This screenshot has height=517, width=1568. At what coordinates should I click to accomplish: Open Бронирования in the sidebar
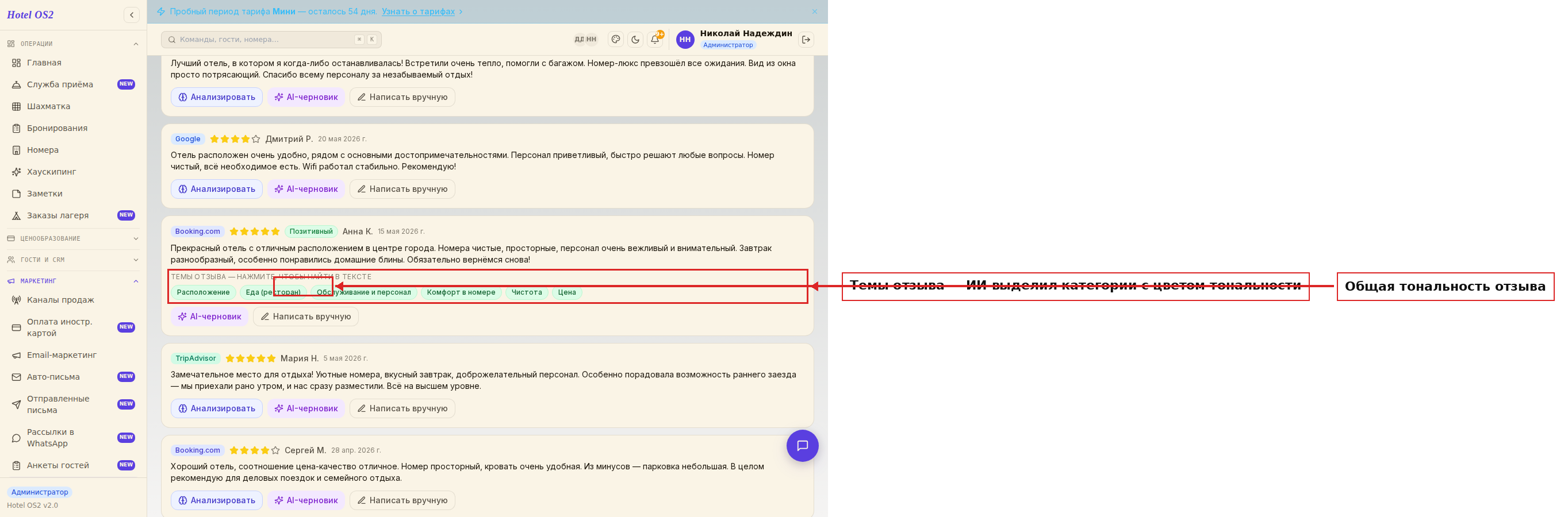click(x=73, y=128)
